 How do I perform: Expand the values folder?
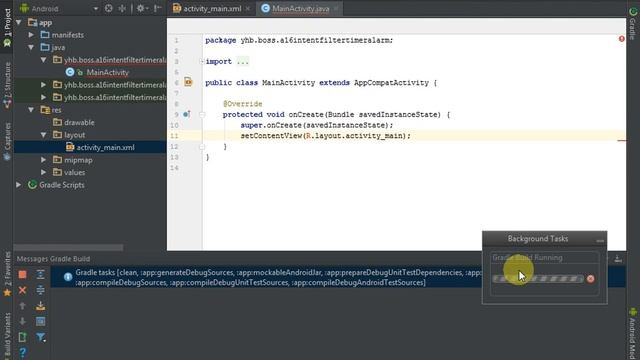click(x=43, y=172)
